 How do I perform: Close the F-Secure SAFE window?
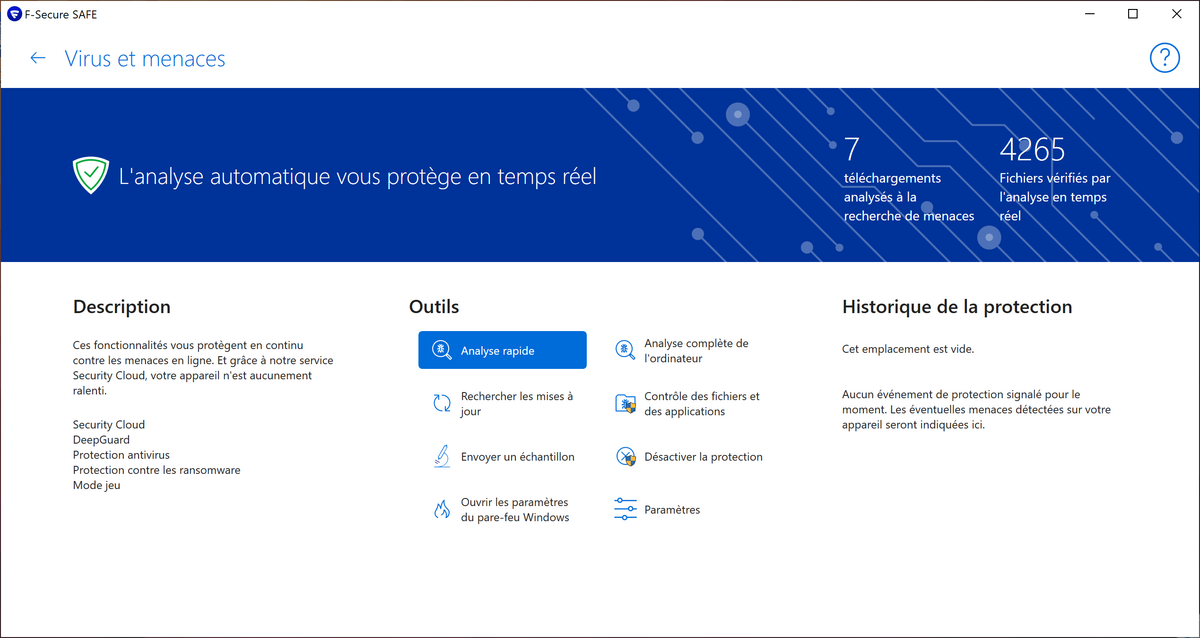pyautogui.click(x=1177, y=14)
